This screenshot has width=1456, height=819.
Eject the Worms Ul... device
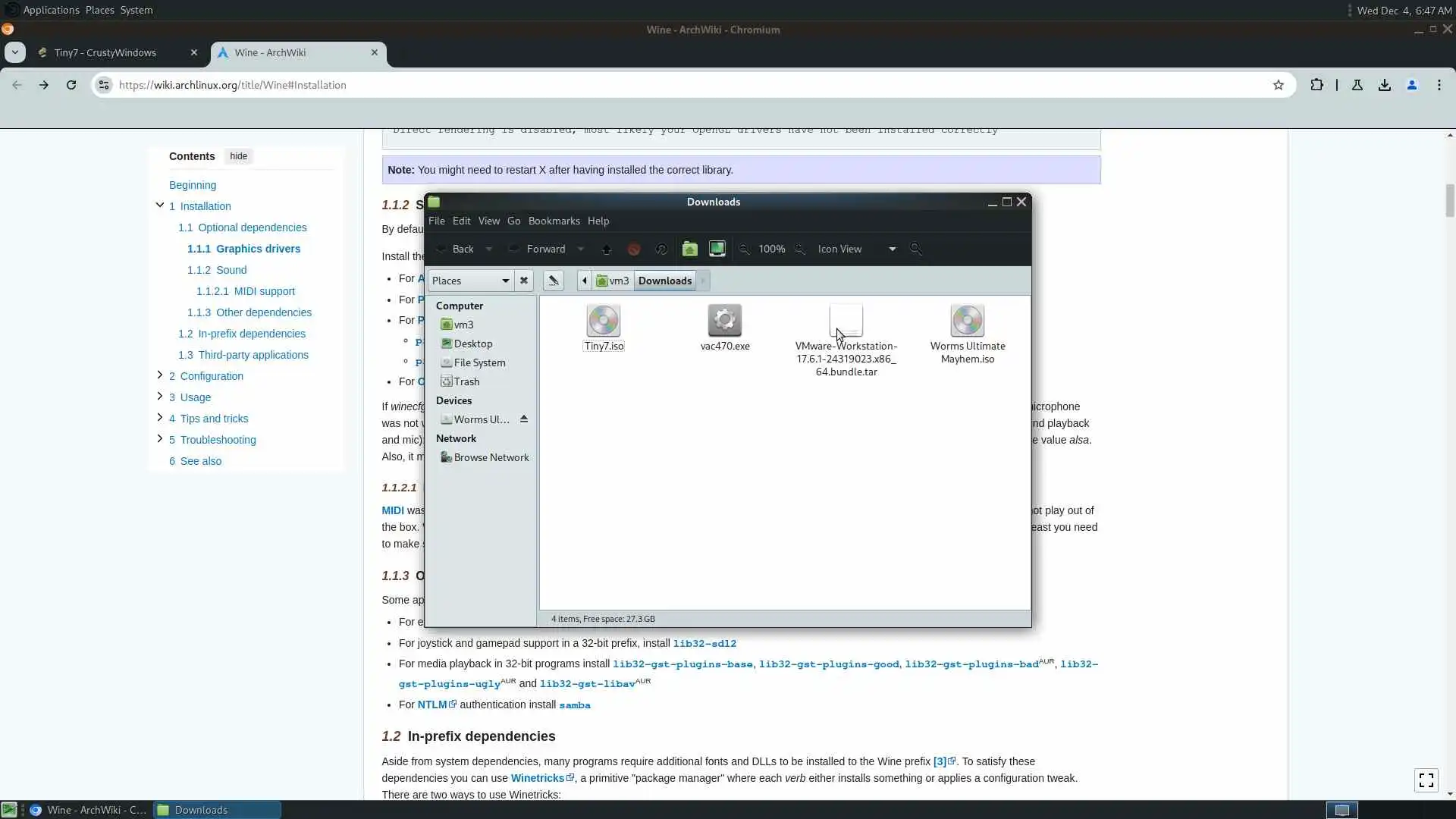pos(524,419)
